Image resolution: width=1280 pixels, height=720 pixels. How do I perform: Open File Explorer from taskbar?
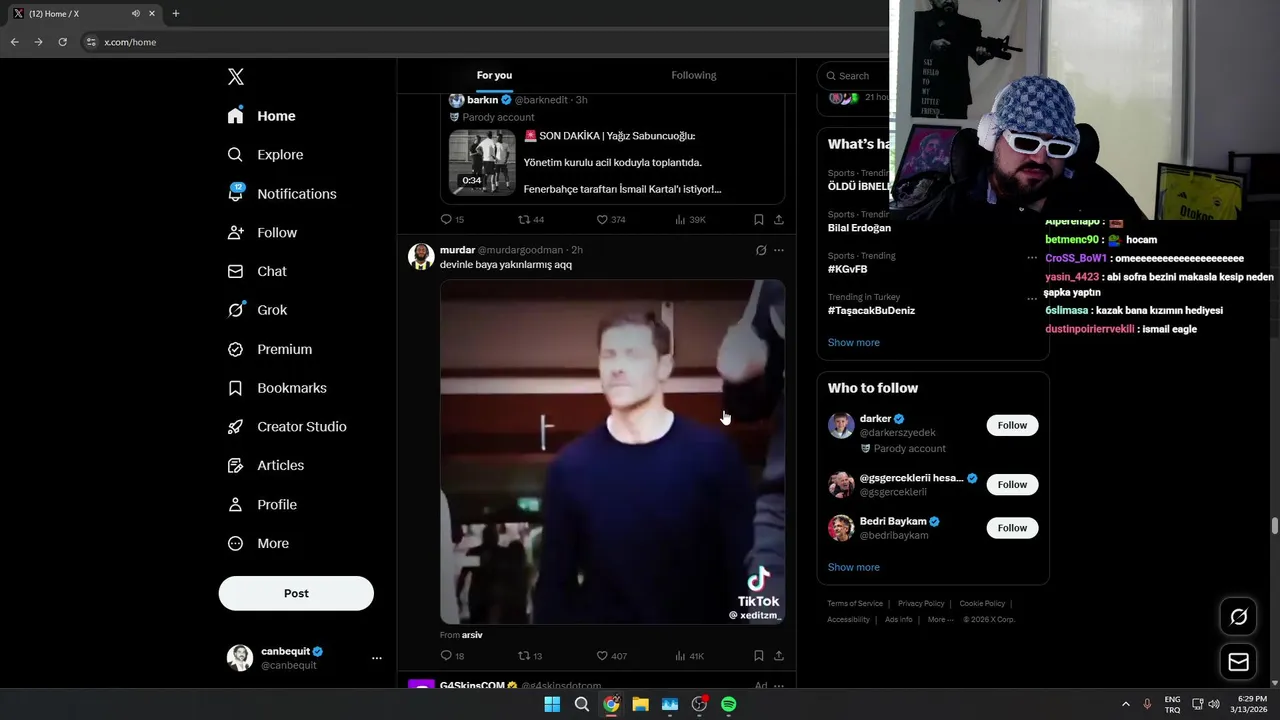coord(640,704)
